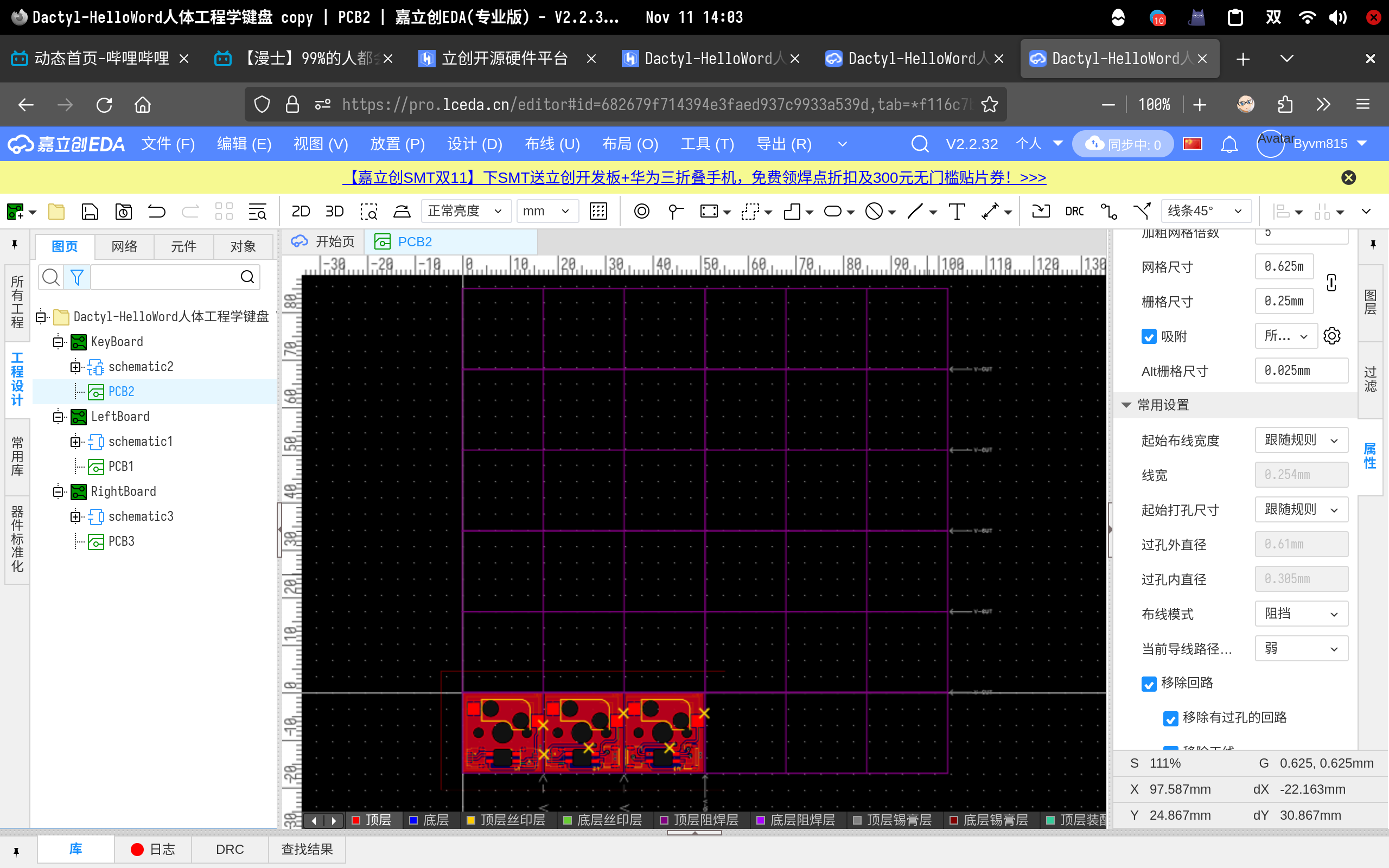This screenshot has height=868, width=1389.
Task: Click the save icon in toolbar
Action: [x=90, y=211]
